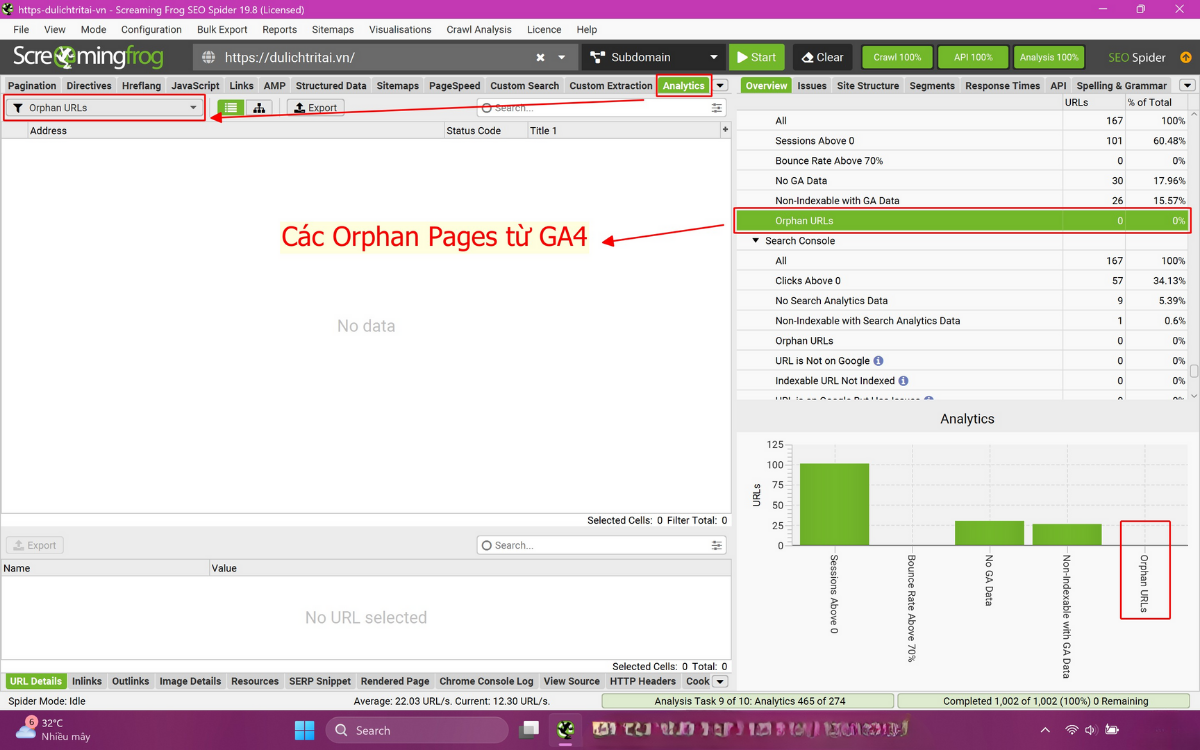This screenshot has width=1200, height=750.
Task: Click the Clear button
Action: pyautogui.click(x=822, y=57)
